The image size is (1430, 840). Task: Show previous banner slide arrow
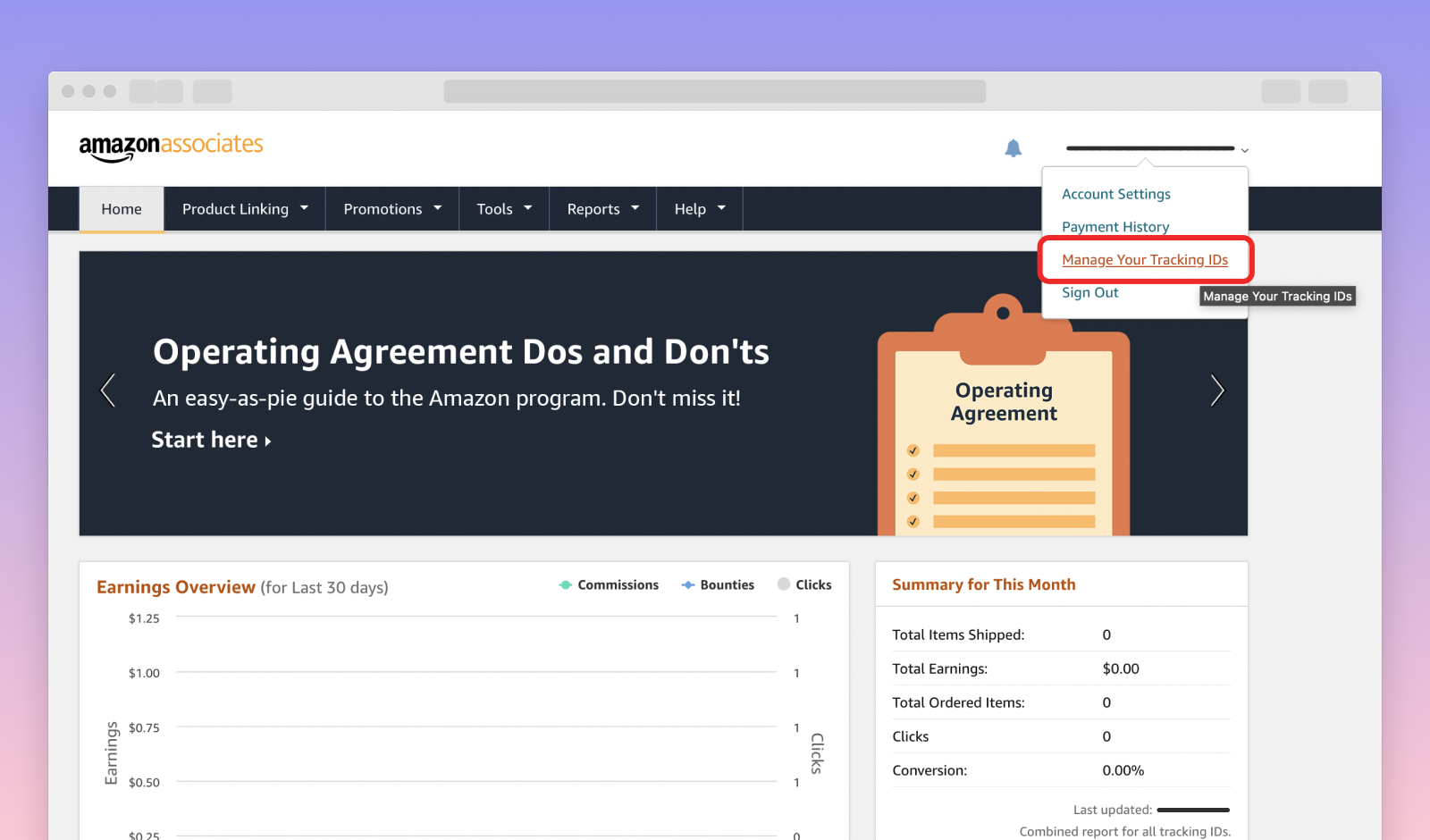tap(108, 391)
